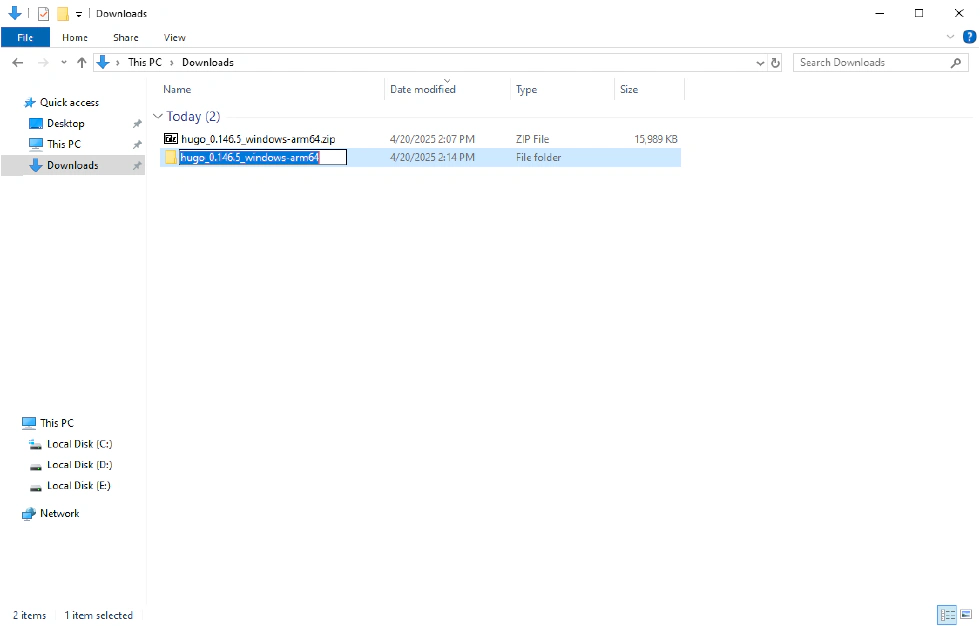The image size is (980, 626).
Task: Select Local Disk (C:) in sidebar
Action: point(79,444)
